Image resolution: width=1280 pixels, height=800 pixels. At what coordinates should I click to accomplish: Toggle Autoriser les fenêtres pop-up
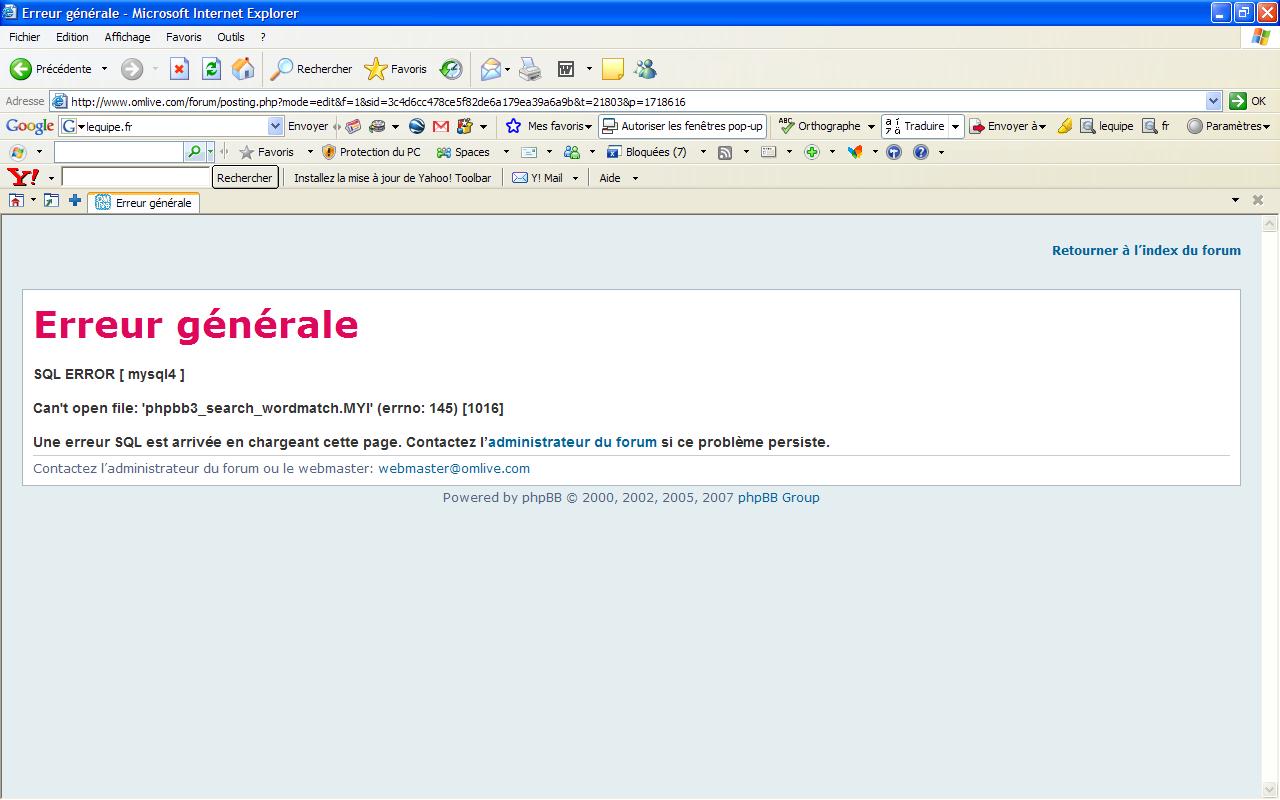tap(681, 126)
